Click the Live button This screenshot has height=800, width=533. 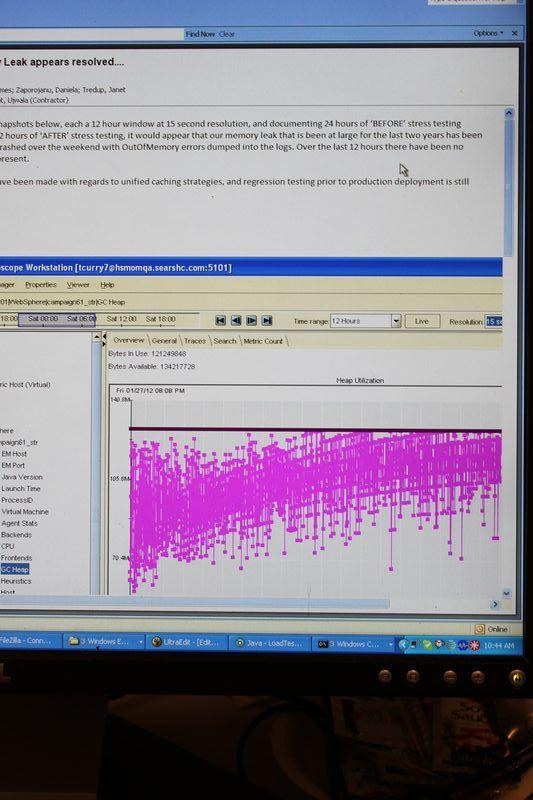pos(422,321)
